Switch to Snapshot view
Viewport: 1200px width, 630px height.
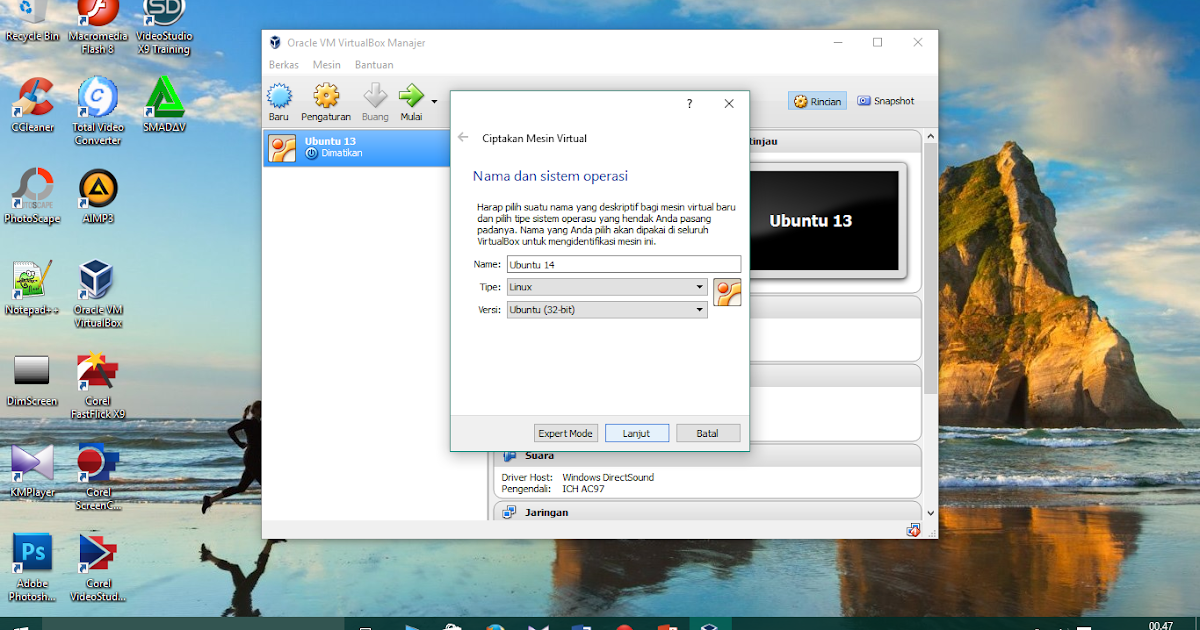[x=886, y=101]
